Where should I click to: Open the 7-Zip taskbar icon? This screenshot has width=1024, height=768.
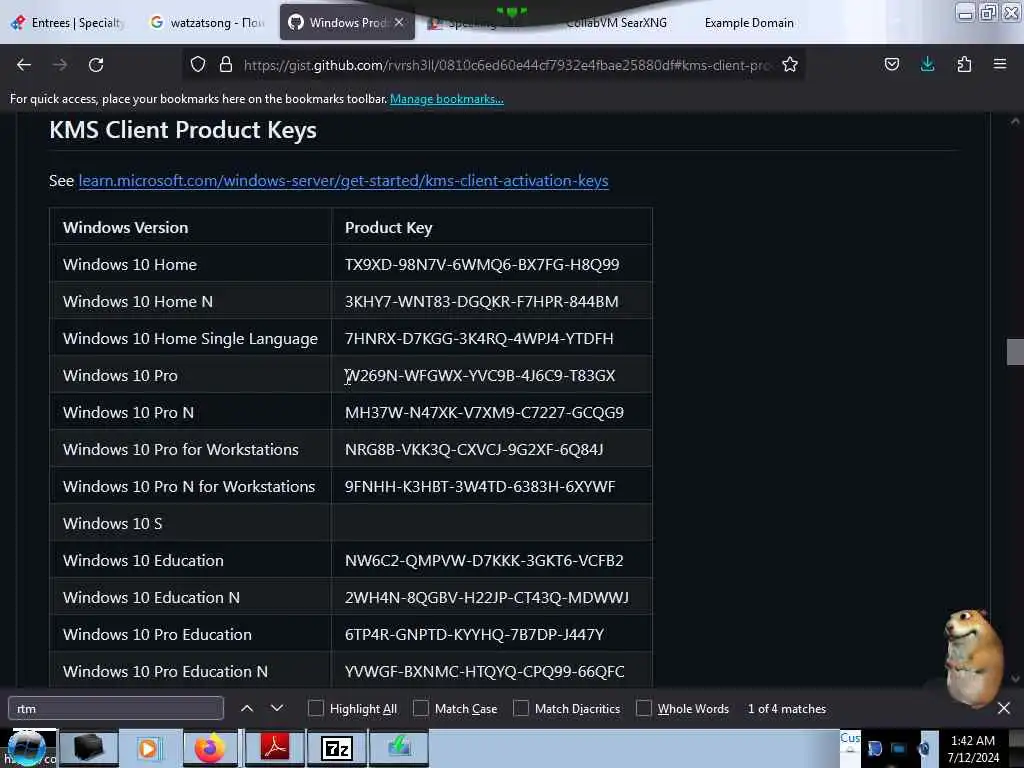[337, 748]
